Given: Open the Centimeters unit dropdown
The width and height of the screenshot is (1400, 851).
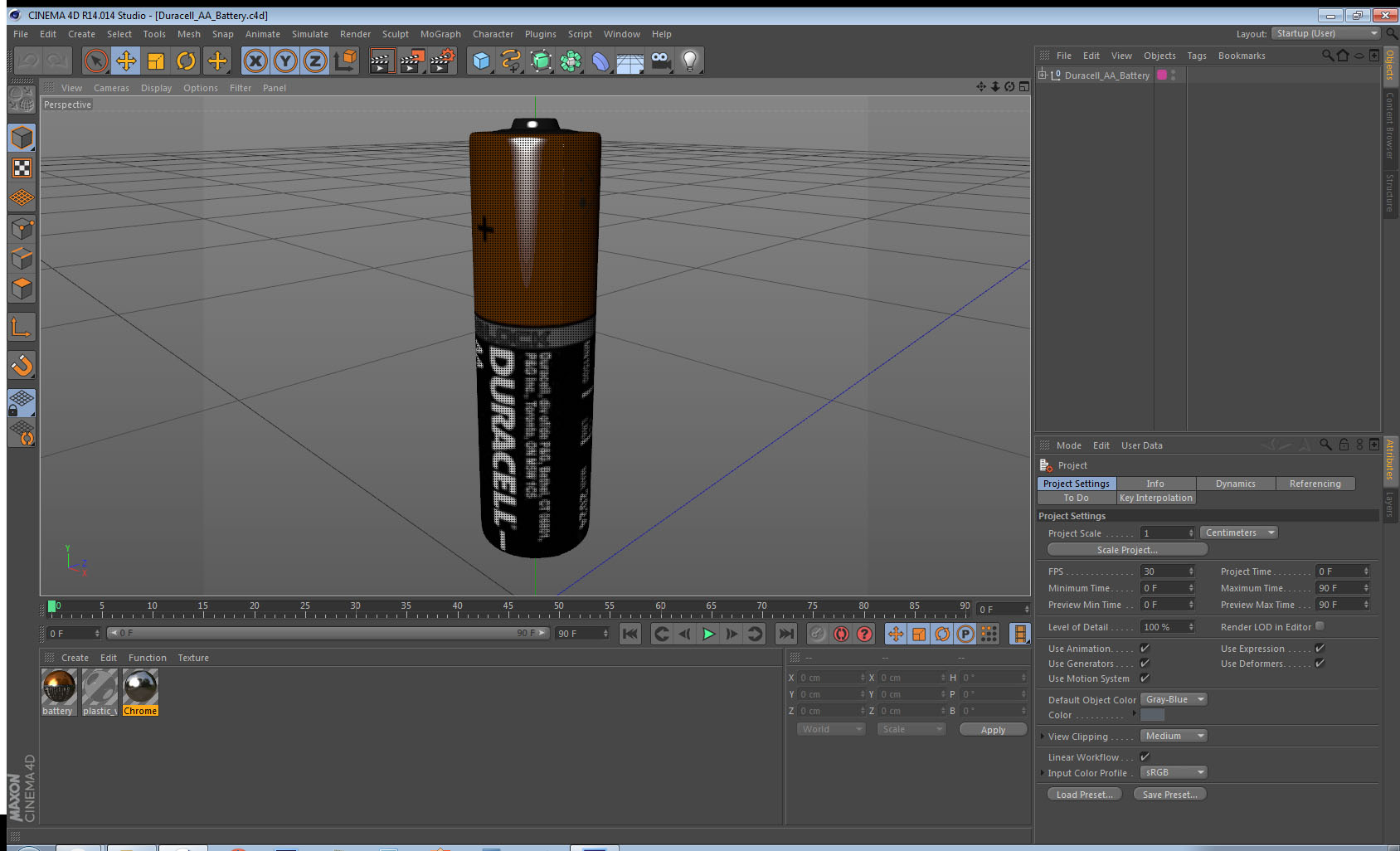Looking at the screenshot, I should point(1239,532).
